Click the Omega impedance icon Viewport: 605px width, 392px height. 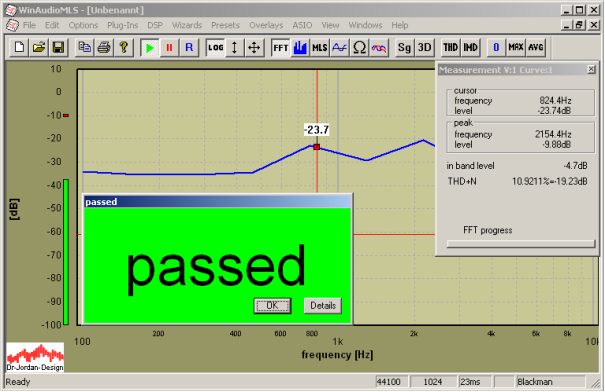(x=359, y=47)
